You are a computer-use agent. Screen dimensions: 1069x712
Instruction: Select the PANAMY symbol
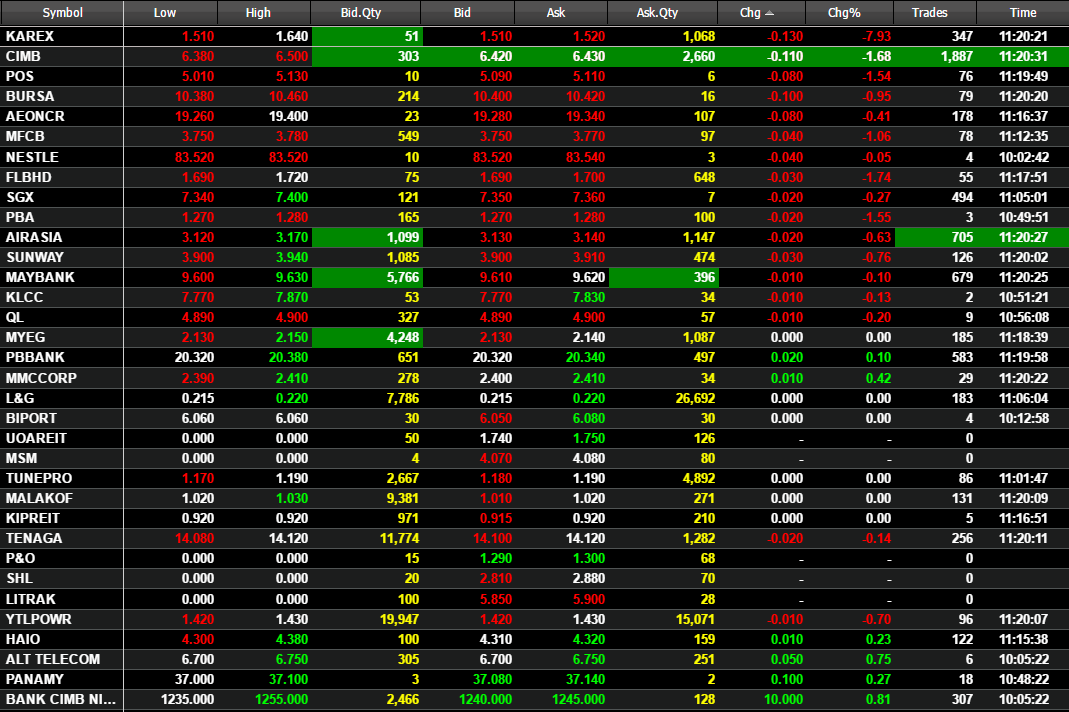pos(35,679)
